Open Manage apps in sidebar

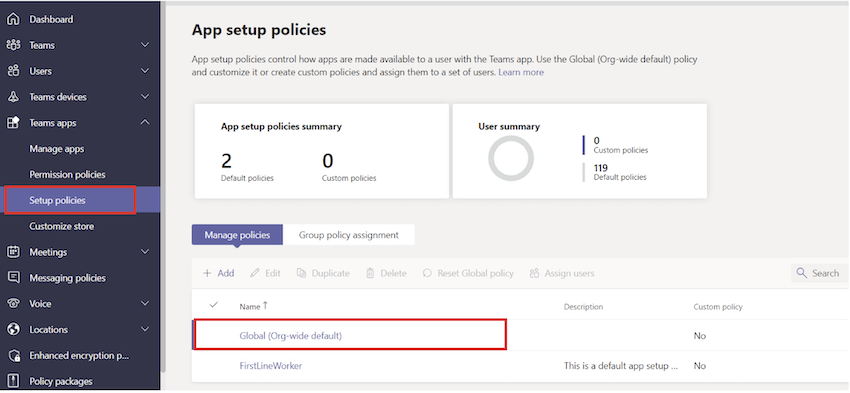point(56,149)
